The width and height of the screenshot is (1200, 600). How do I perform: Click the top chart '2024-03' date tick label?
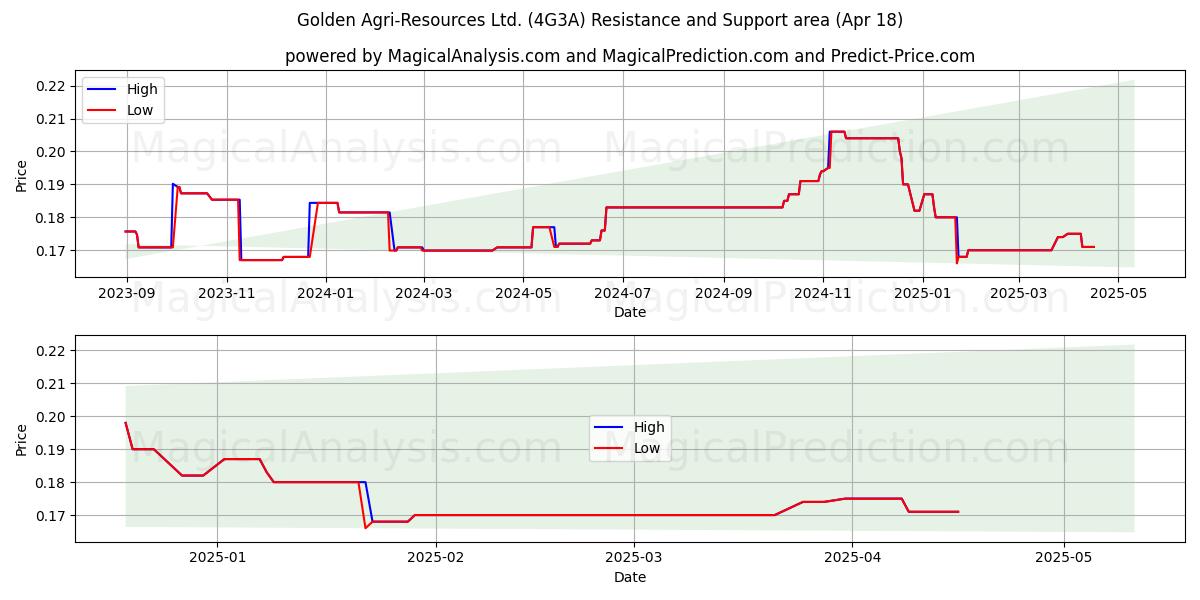point(424,294)
